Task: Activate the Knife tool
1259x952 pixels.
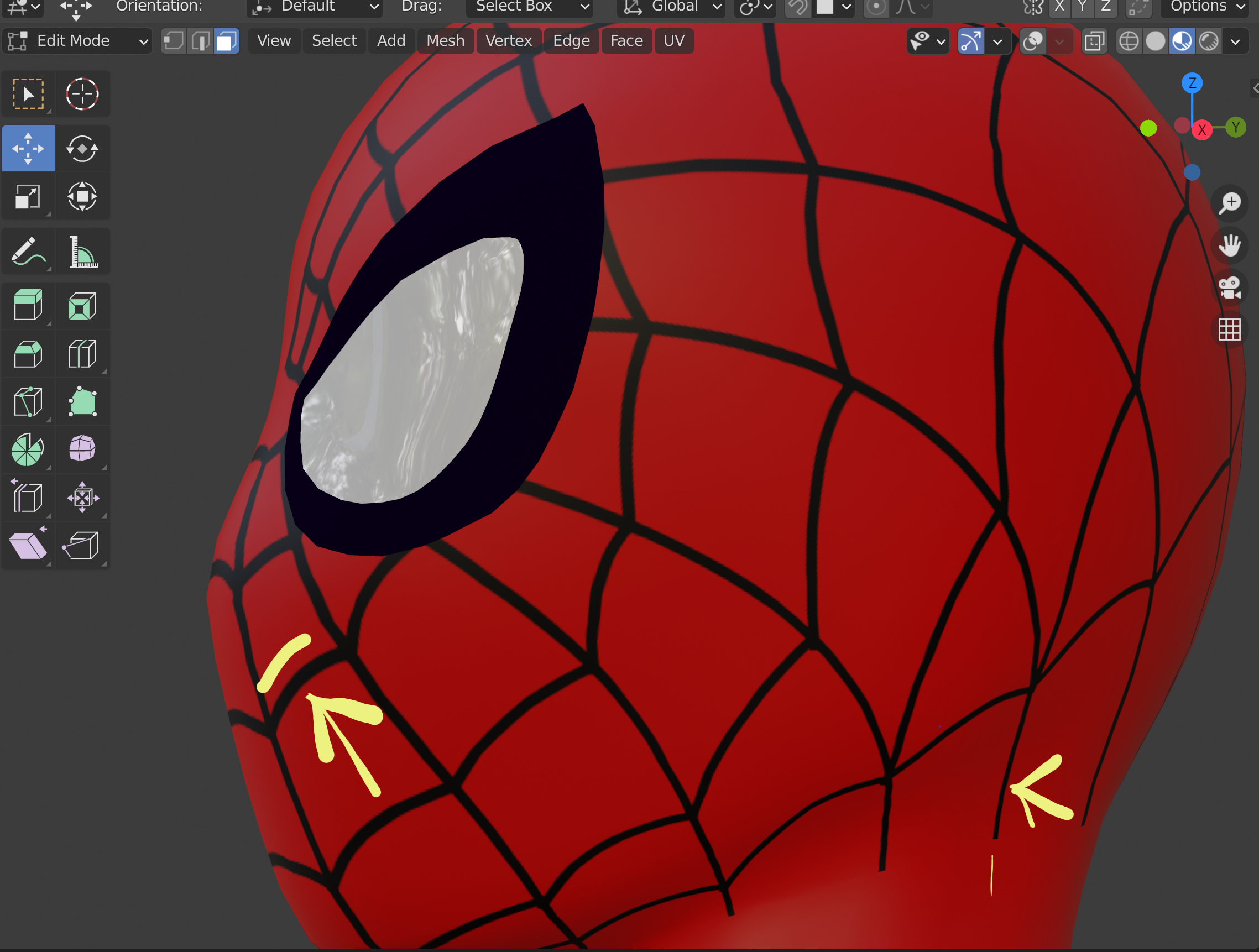Action: pyautogui.click(x=27, y=402)
